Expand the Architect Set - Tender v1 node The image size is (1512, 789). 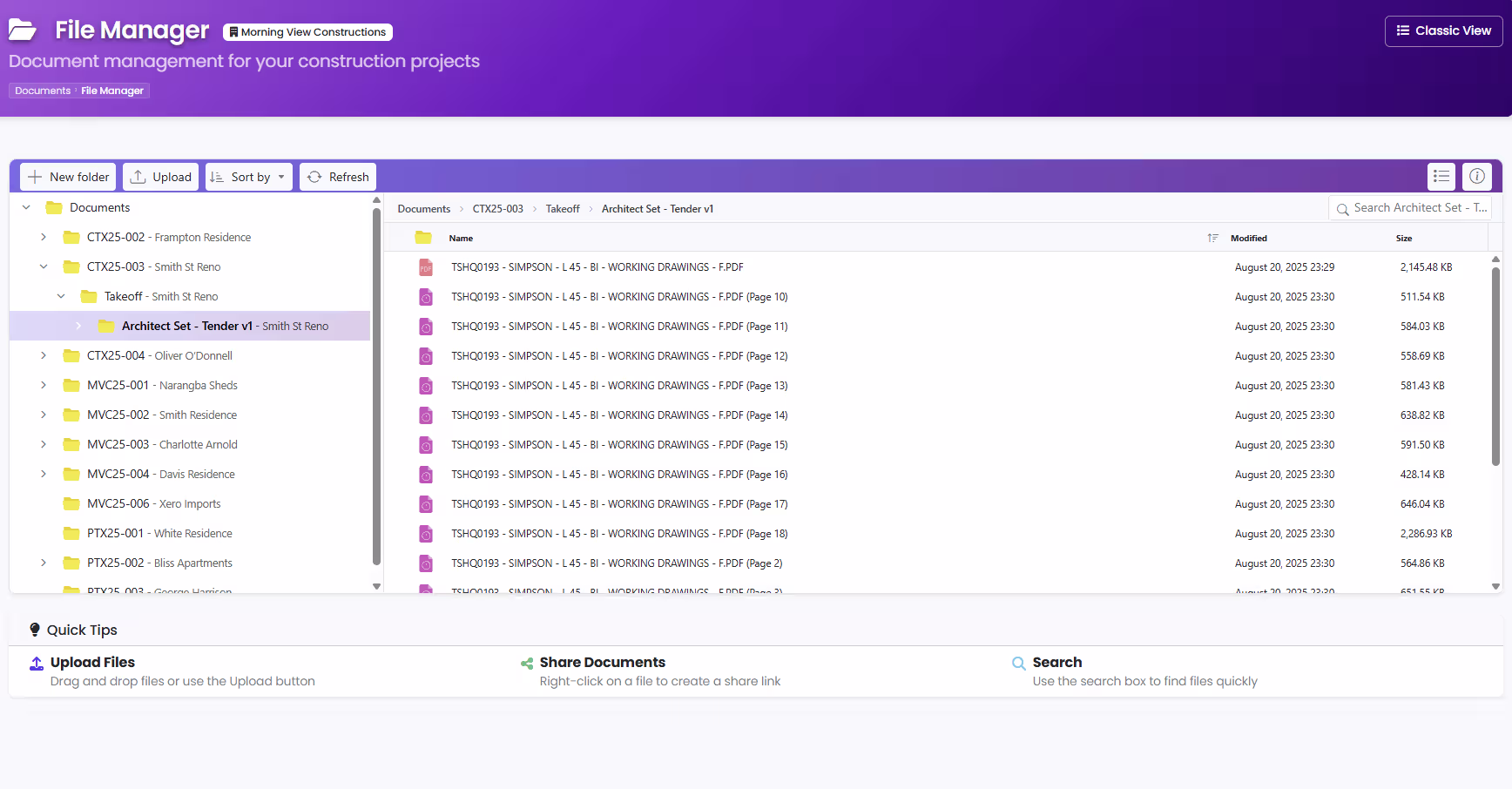(78, 326)
